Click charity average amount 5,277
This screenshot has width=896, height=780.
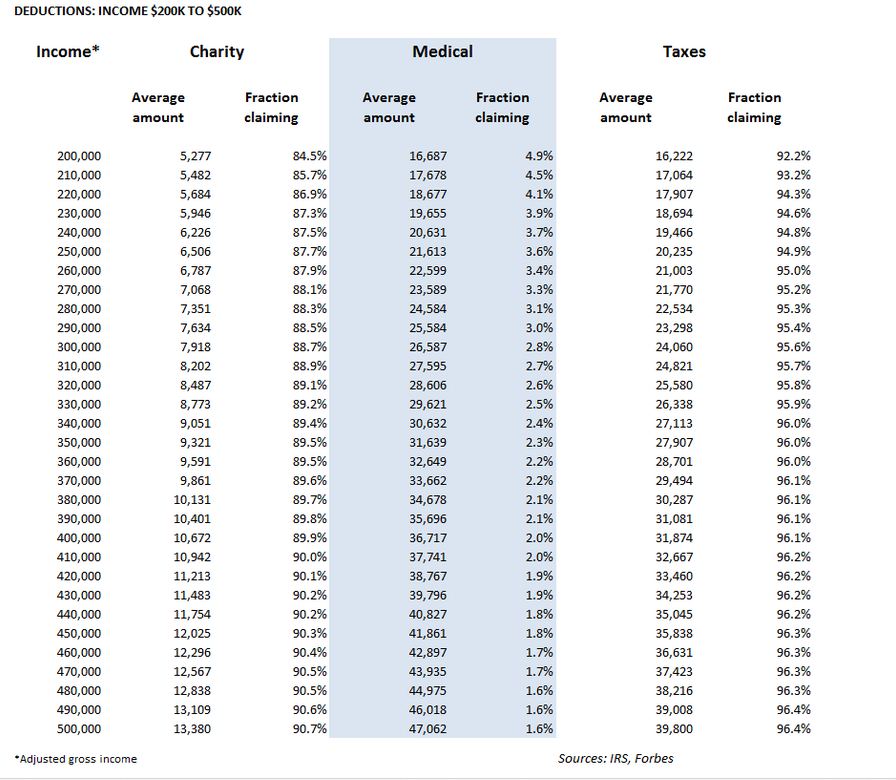coord(194,156)
